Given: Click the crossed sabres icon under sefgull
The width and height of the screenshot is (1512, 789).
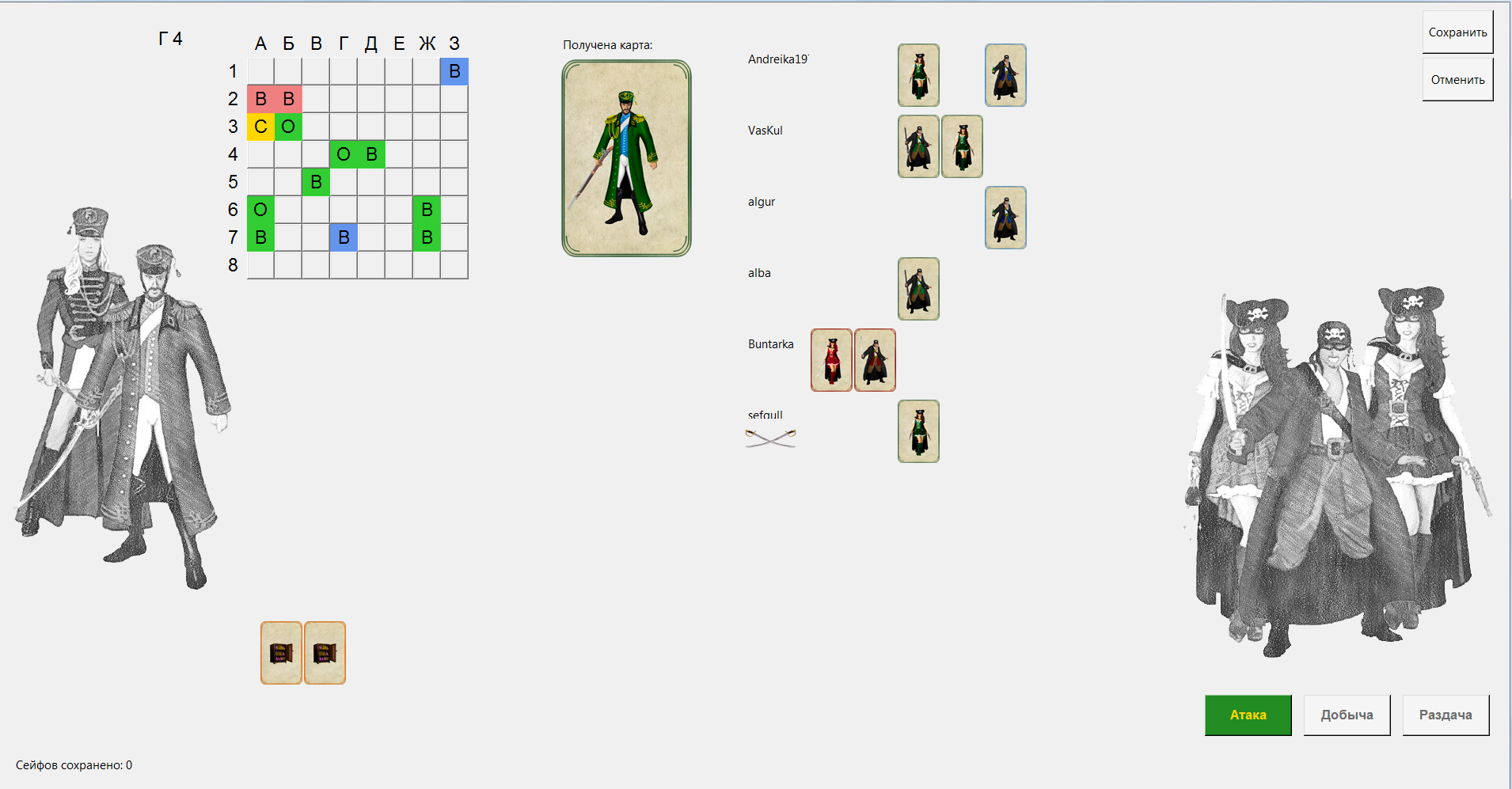Looking at the screenshot, I should pos(770,438).
